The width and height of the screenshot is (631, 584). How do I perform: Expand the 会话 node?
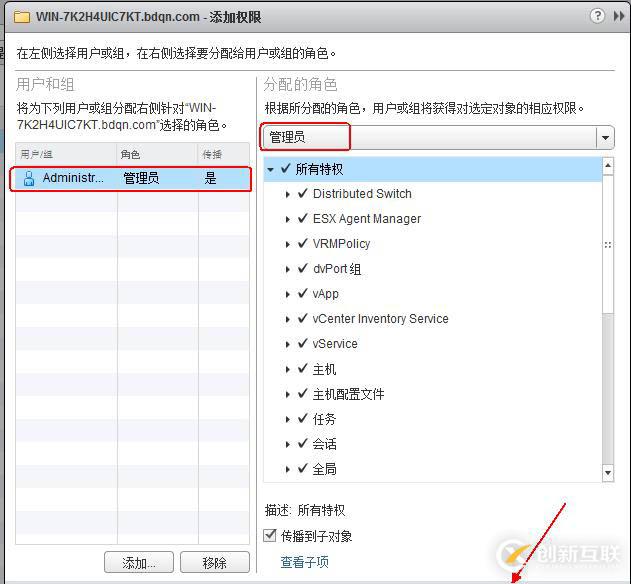coord(287,444)
